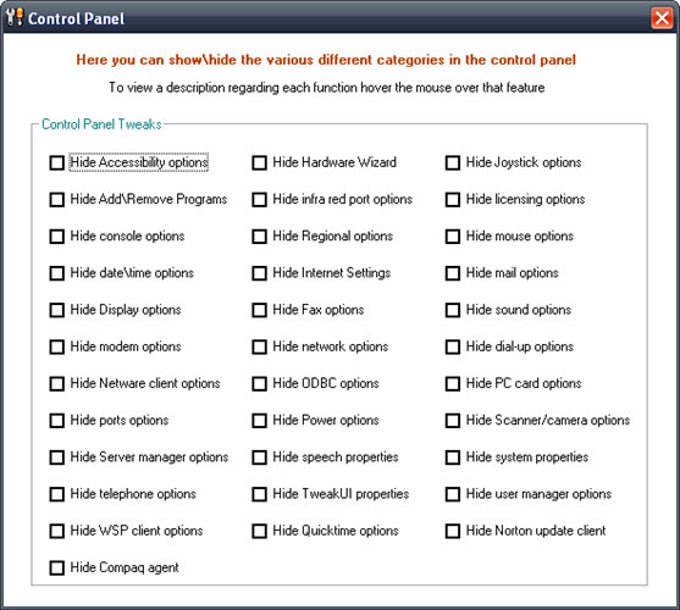
Task: Check Hide Scanner/camera options
Action: [x=453, y=421]
